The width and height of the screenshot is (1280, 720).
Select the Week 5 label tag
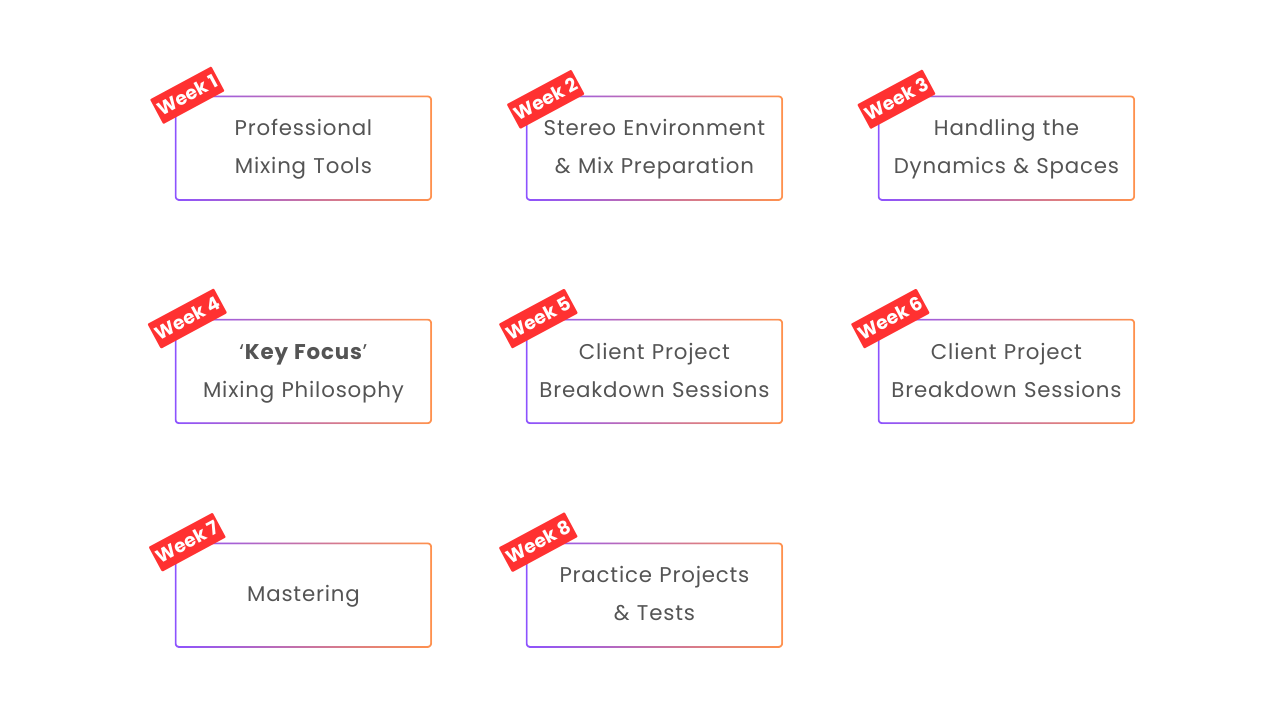[538, 318]
